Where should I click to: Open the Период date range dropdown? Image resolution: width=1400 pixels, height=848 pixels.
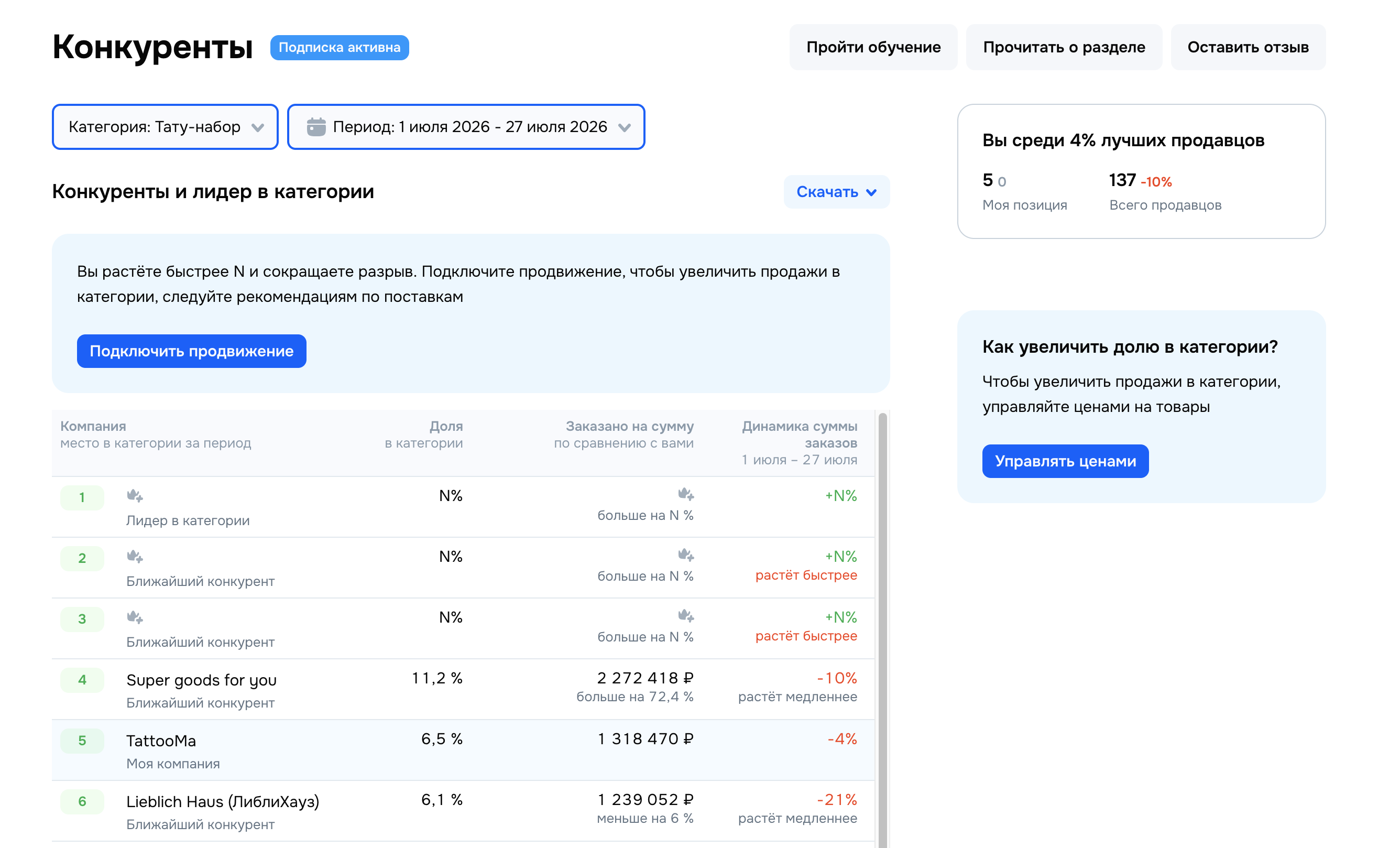466,127
